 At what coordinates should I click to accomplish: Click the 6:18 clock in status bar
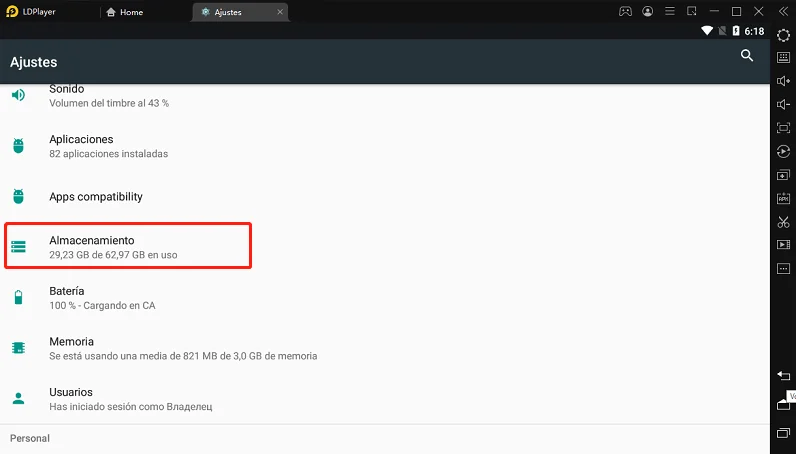click(754, 31)
